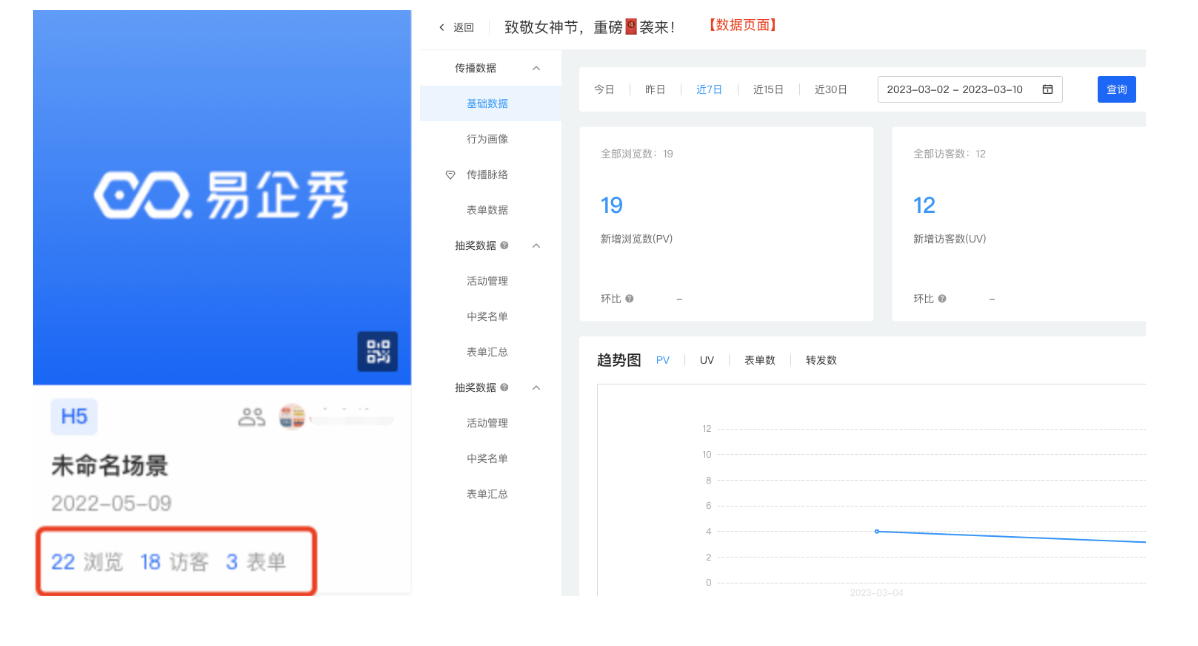Click the date range input field
Viewport: 1198px width, 646px height.
tap(955, 89)
